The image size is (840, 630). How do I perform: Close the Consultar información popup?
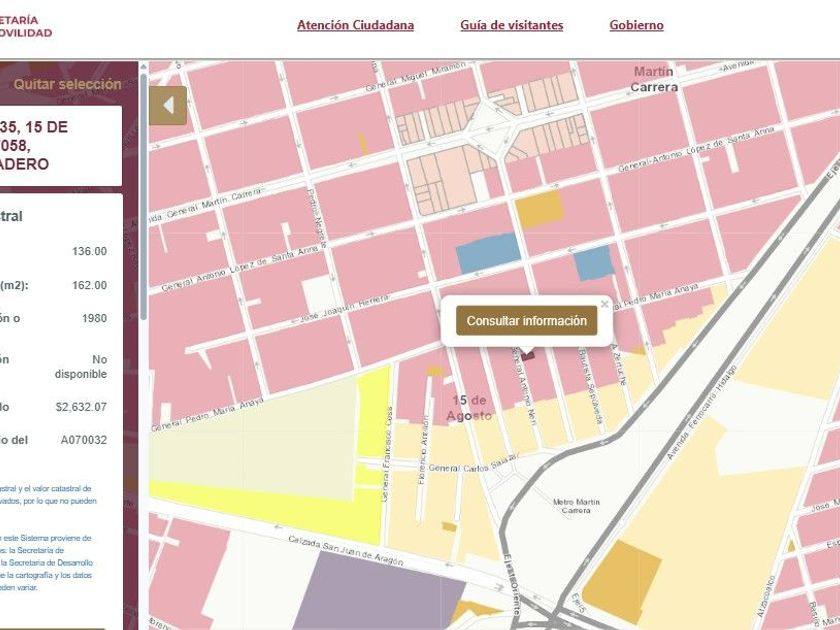click(604, 304)
